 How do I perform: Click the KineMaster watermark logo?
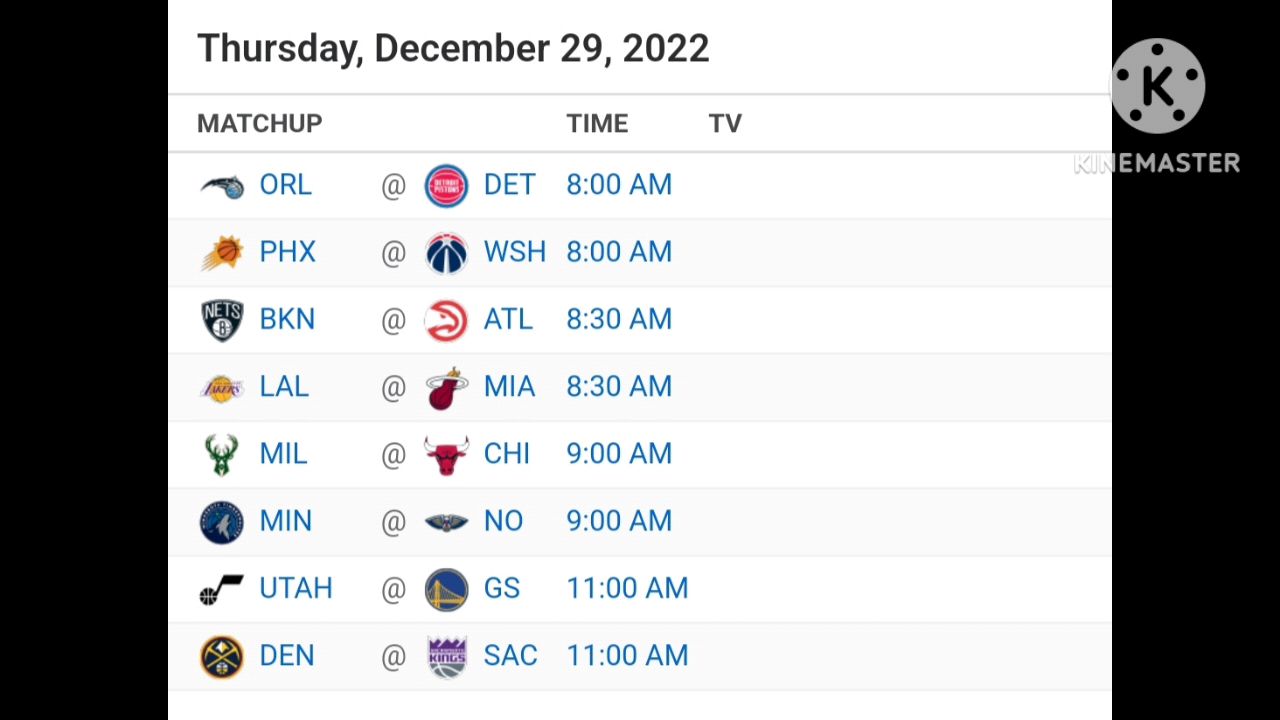point(1157,105)
